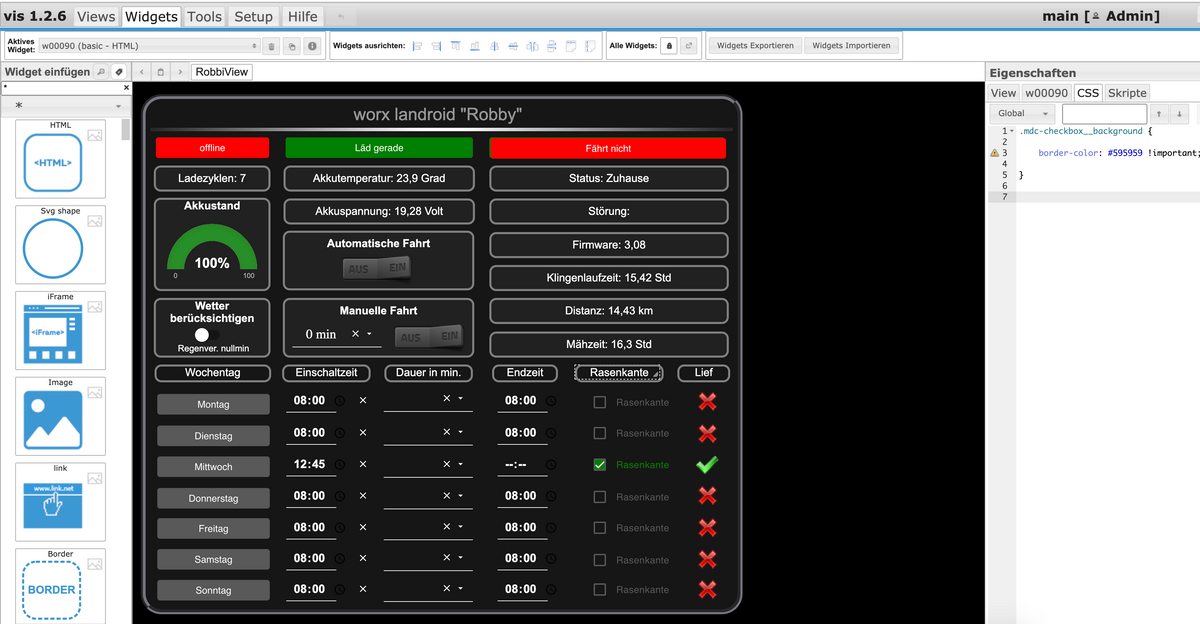Open Dauer dropdown for Montag
Viewport: 1200px width, 624px height.
click(460, 400)
